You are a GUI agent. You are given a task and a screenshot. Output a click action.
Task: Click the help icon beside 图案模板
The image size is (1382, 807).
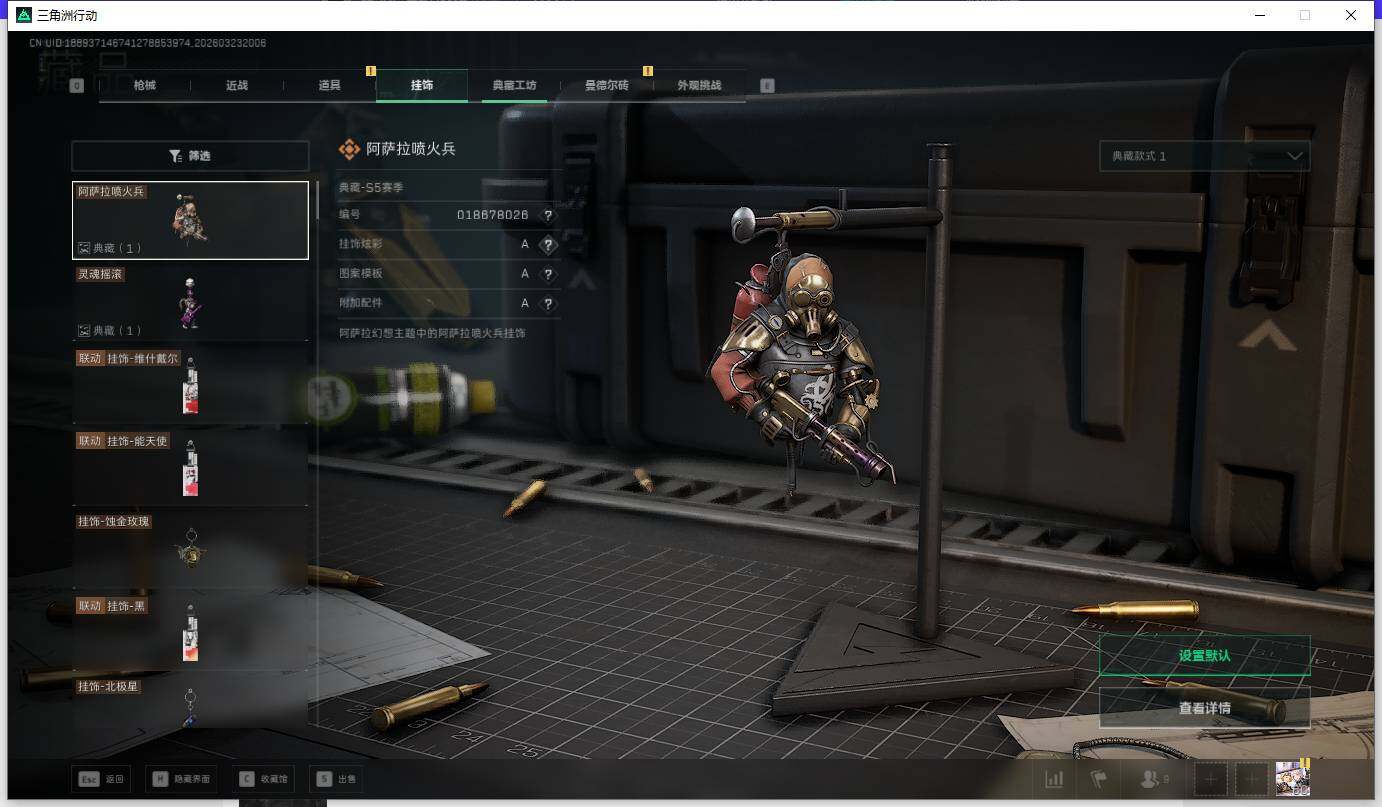coord(547,274)
